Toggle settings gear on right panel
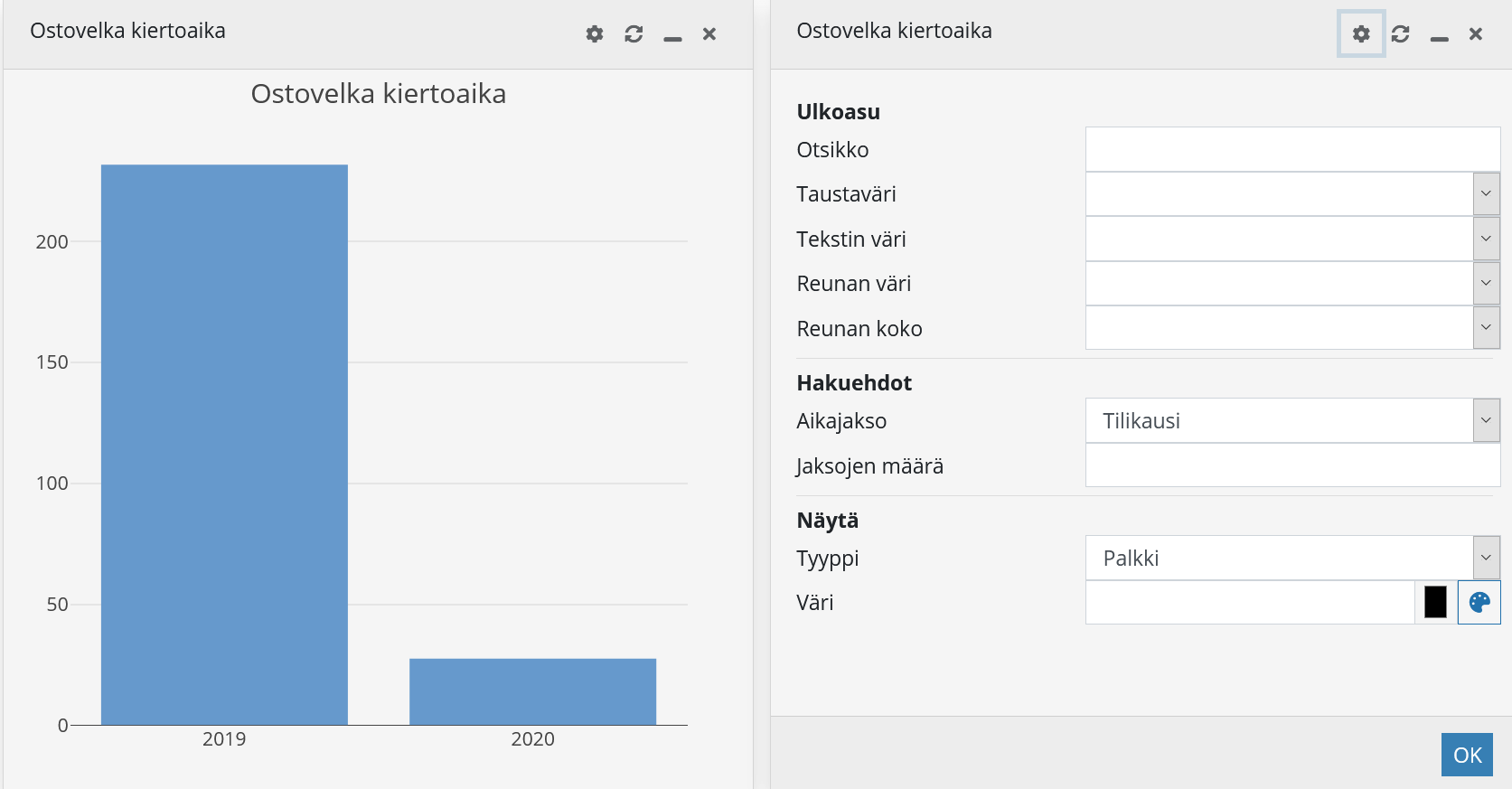The image size is (1512, 789). (x=1361, y=34)
